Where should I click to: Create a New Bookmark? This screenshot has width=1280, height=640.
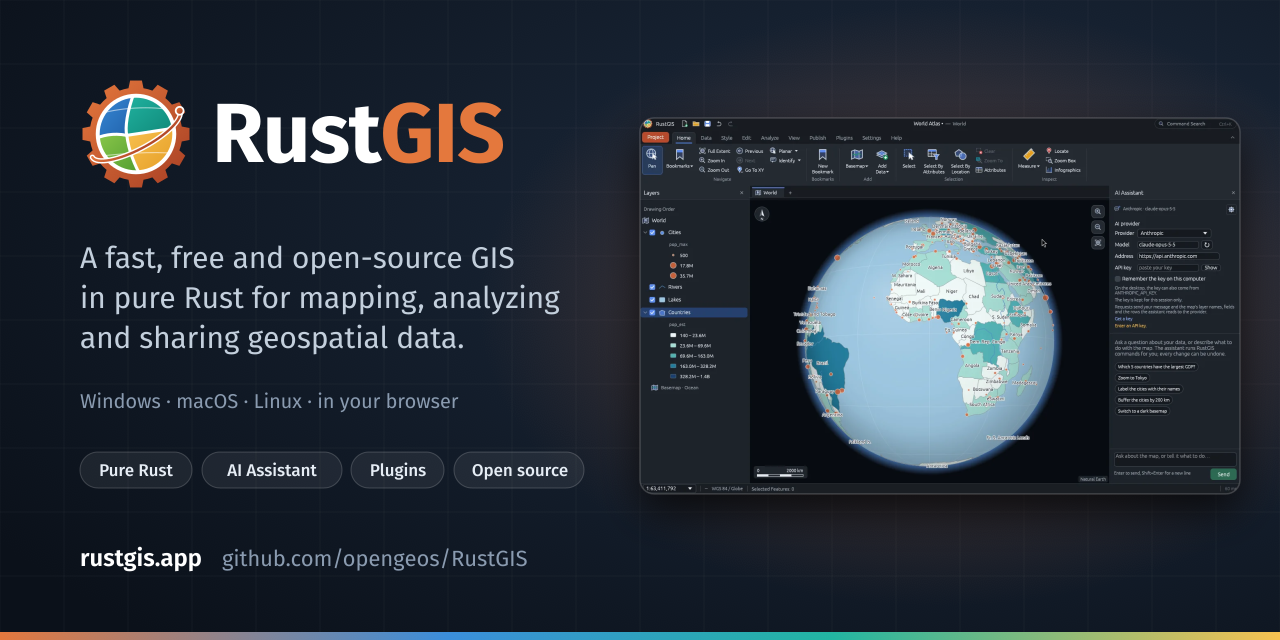tap(822, 160)
